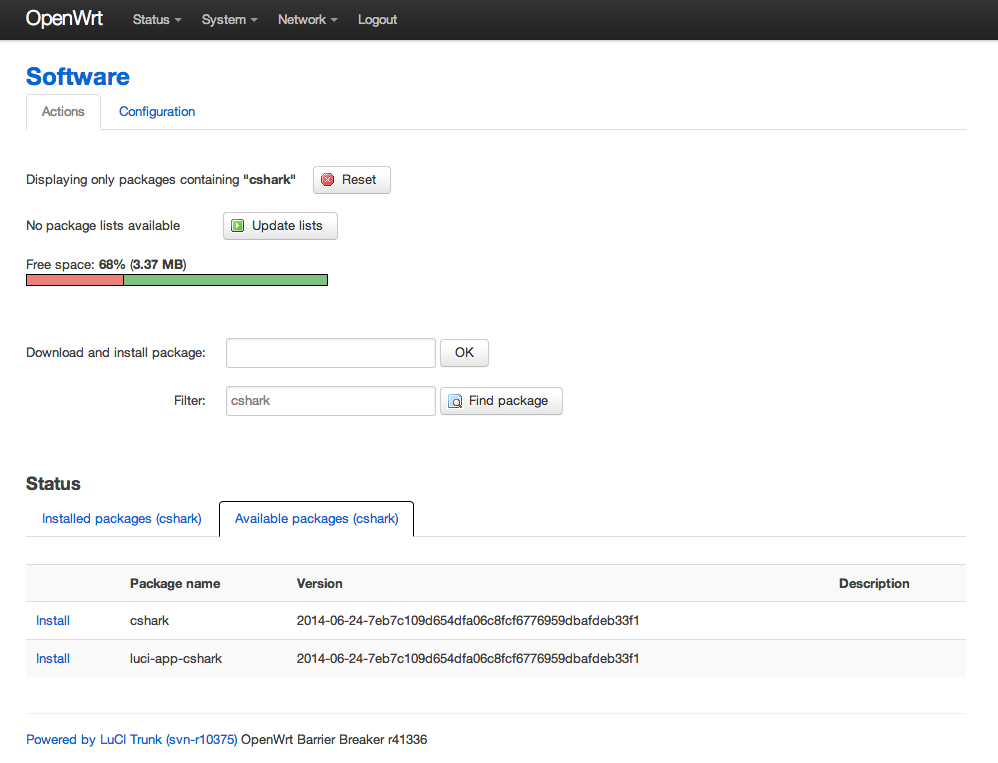Switch to the Configuration tab

(157, 111)
